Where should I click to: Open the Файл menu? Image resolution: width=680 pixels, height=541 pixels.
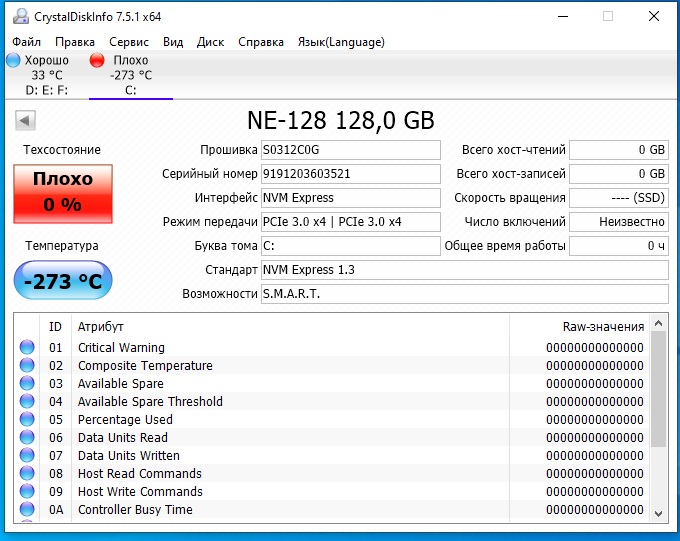26,42
